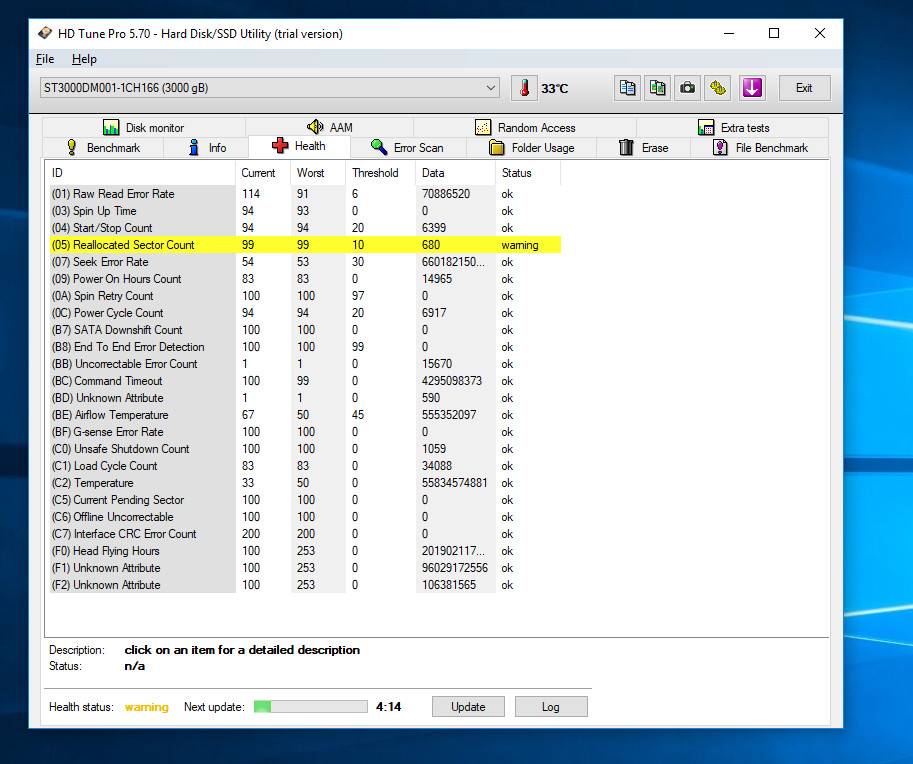The height and width of the screenshot is (764, 913).
Task: Click the purple down-arrow toolbar icon
Action: pos(752,88)
